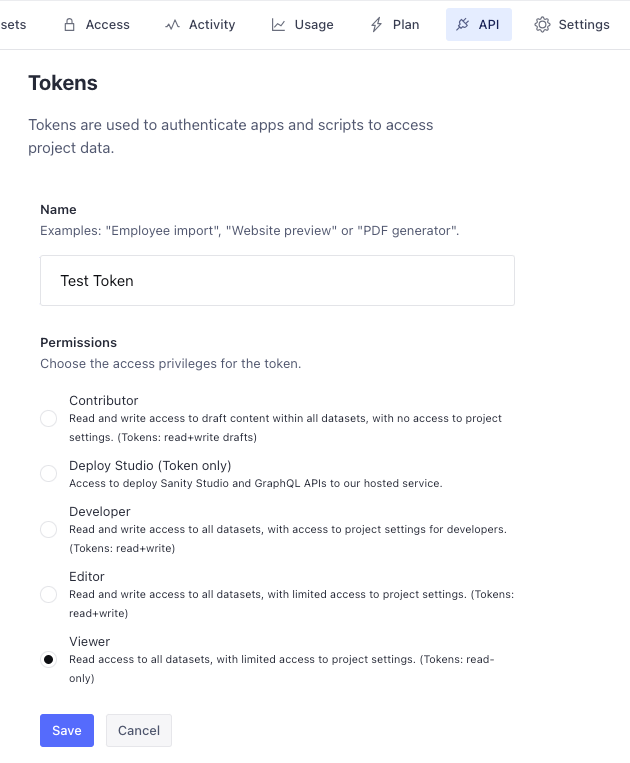Switch to the partially visible Datasets tab
The height and width of the screenshot is (763, 630).
point(14,25)
